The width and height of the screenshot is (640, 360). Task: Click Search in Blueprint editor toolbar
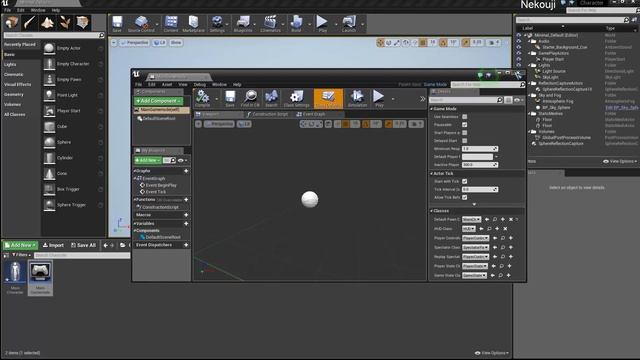point(271,99)
